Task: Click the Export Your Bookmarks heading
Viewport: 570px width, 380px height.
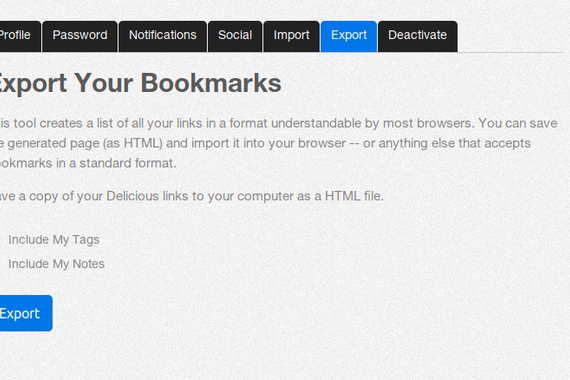Action: (x=140, y=83)
